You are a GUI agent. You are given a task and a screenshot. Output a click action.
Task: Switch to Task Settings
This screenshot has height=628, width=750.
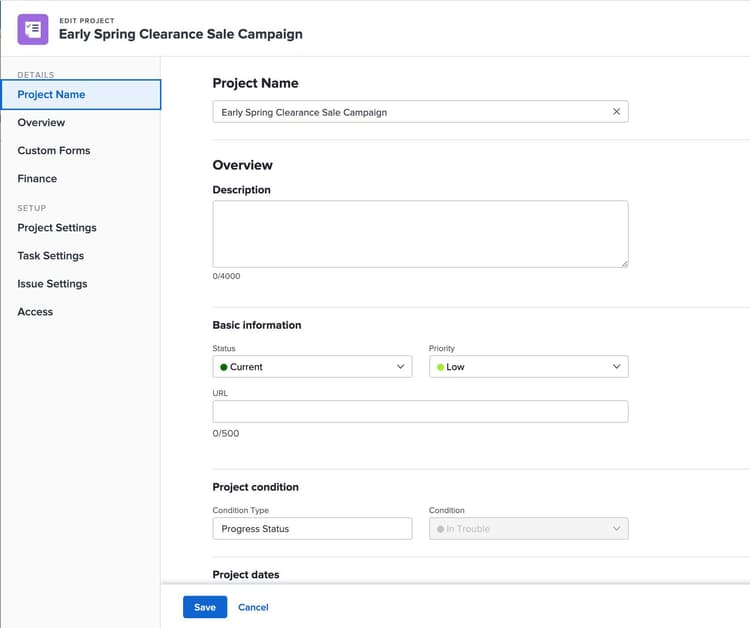pos(51,255)
